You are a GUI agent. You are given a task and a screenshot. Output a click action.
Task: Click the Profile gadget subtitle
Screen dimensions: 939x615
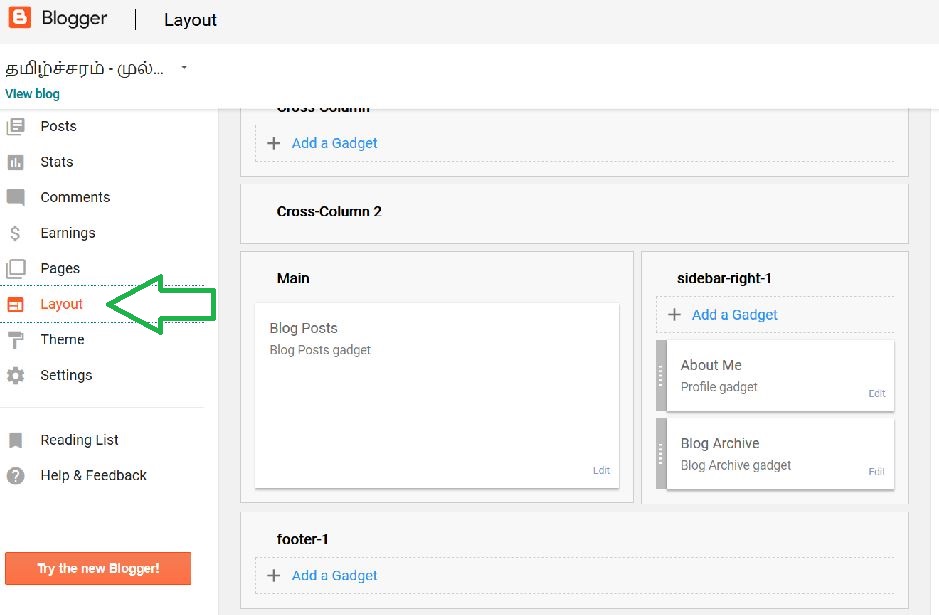(719, 387)
